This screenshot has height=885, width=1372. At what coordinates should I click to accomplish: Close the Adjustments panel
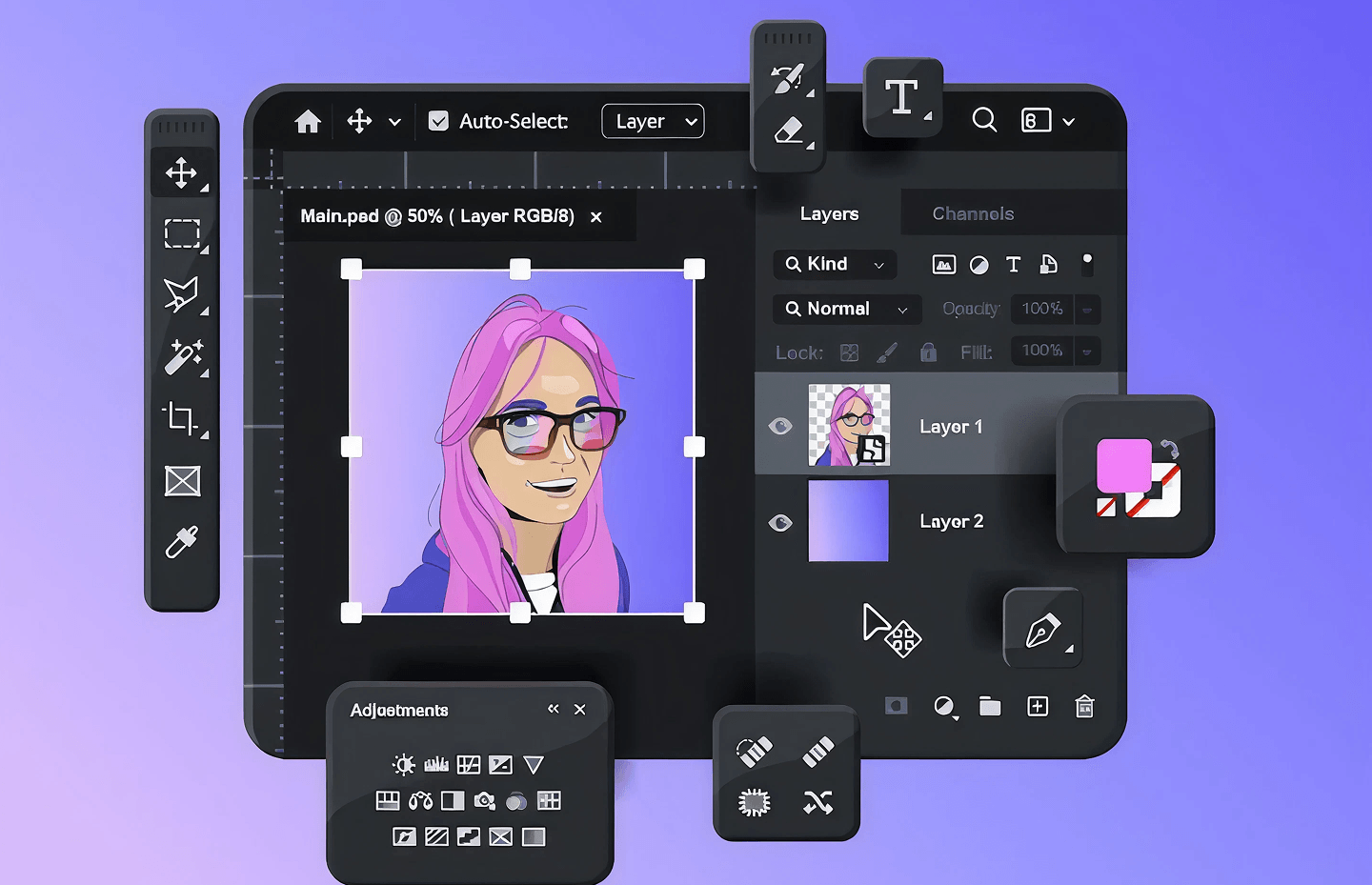pyautogui.click(x=579, y=709)
